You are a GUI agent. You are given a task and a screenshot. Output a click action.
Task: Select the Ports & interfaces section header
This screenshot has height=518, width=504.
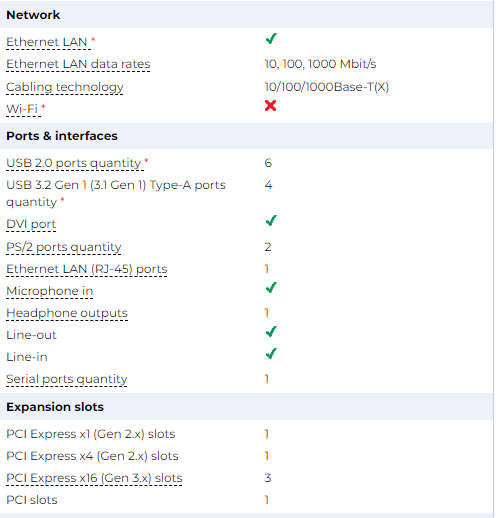pyautogui.click(x=62, y=136)
